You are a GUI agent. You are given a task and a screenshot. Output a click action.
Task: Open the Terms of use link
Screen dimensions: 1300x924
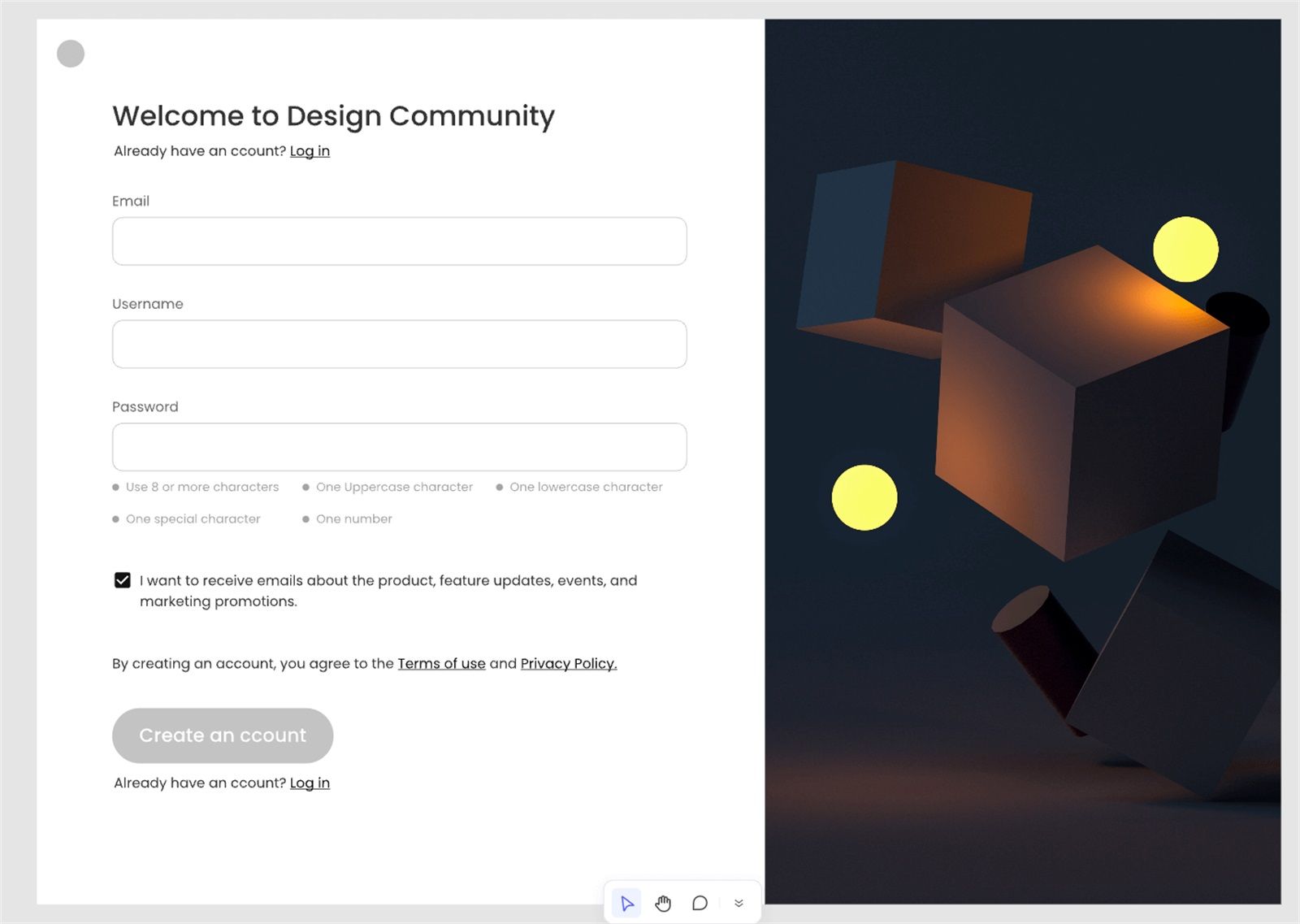441,663
